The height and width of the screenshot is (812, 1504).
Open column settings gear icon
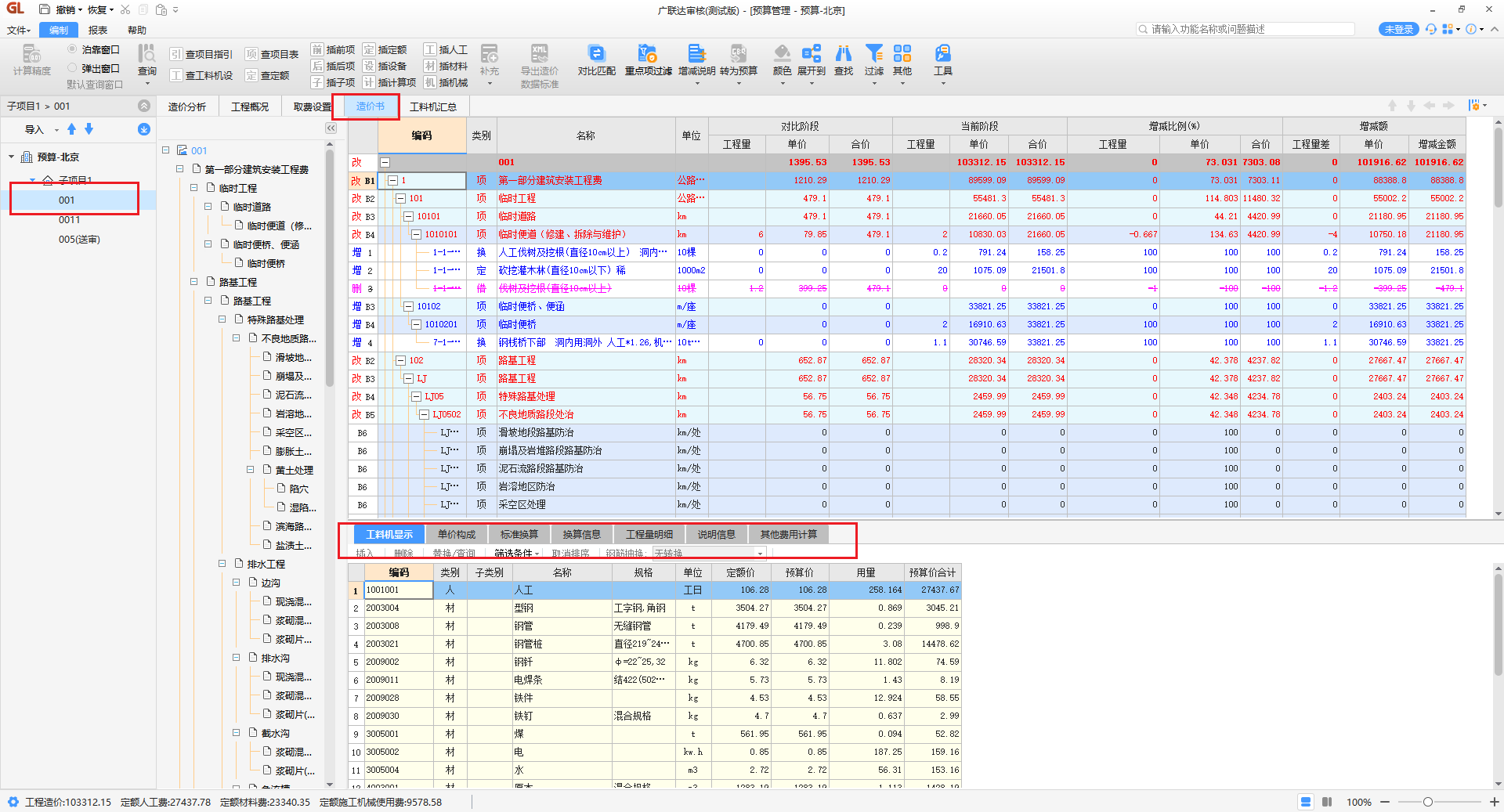1474,106
